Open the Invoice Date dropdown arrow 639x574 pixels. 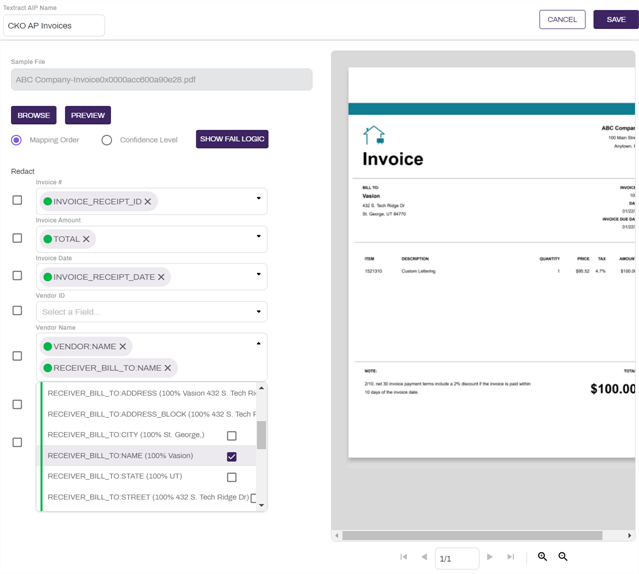[x=258, y=274]
